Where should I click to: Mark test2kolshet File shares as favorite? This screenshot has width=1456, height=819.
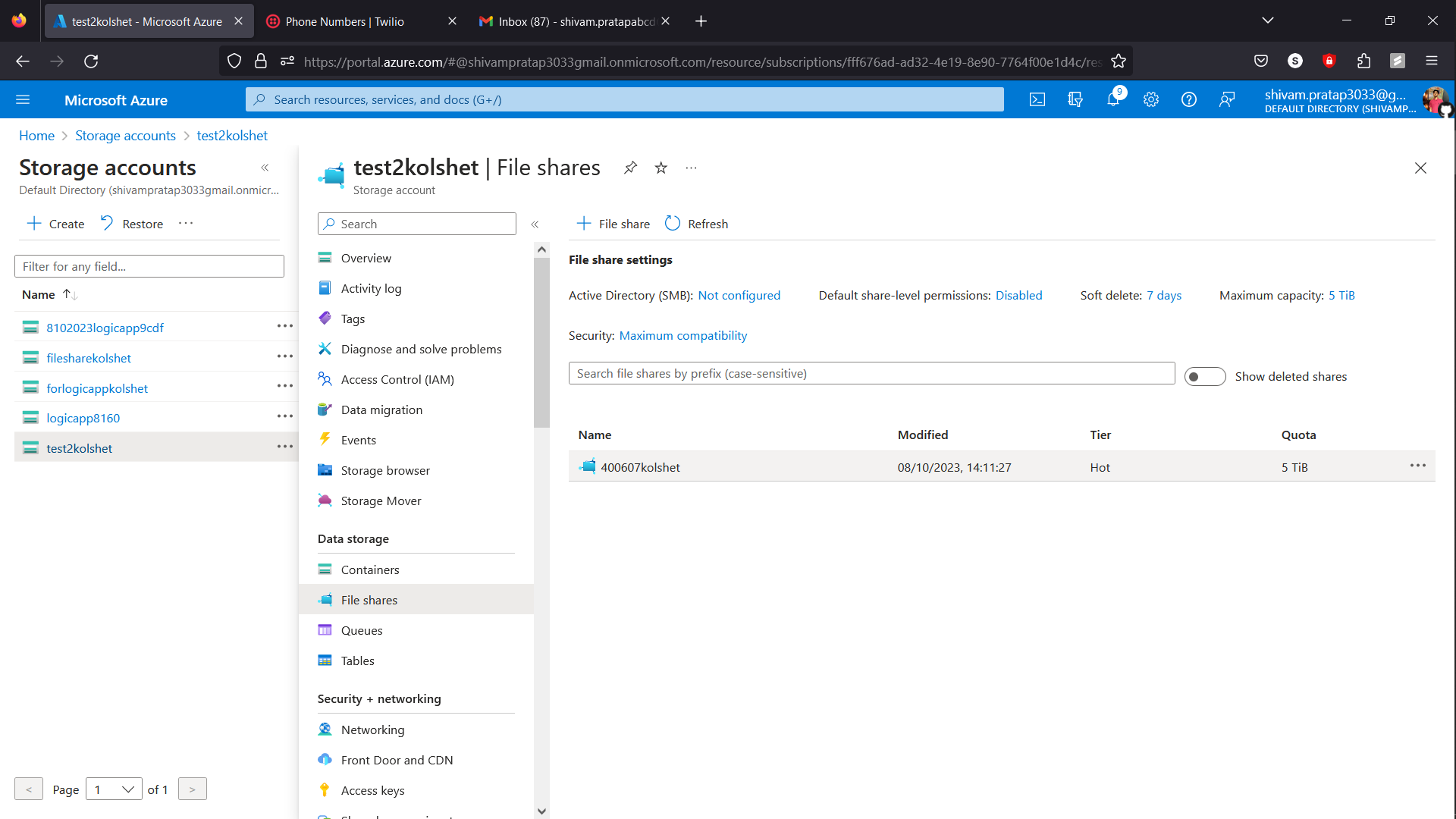[x=661, y=168]
